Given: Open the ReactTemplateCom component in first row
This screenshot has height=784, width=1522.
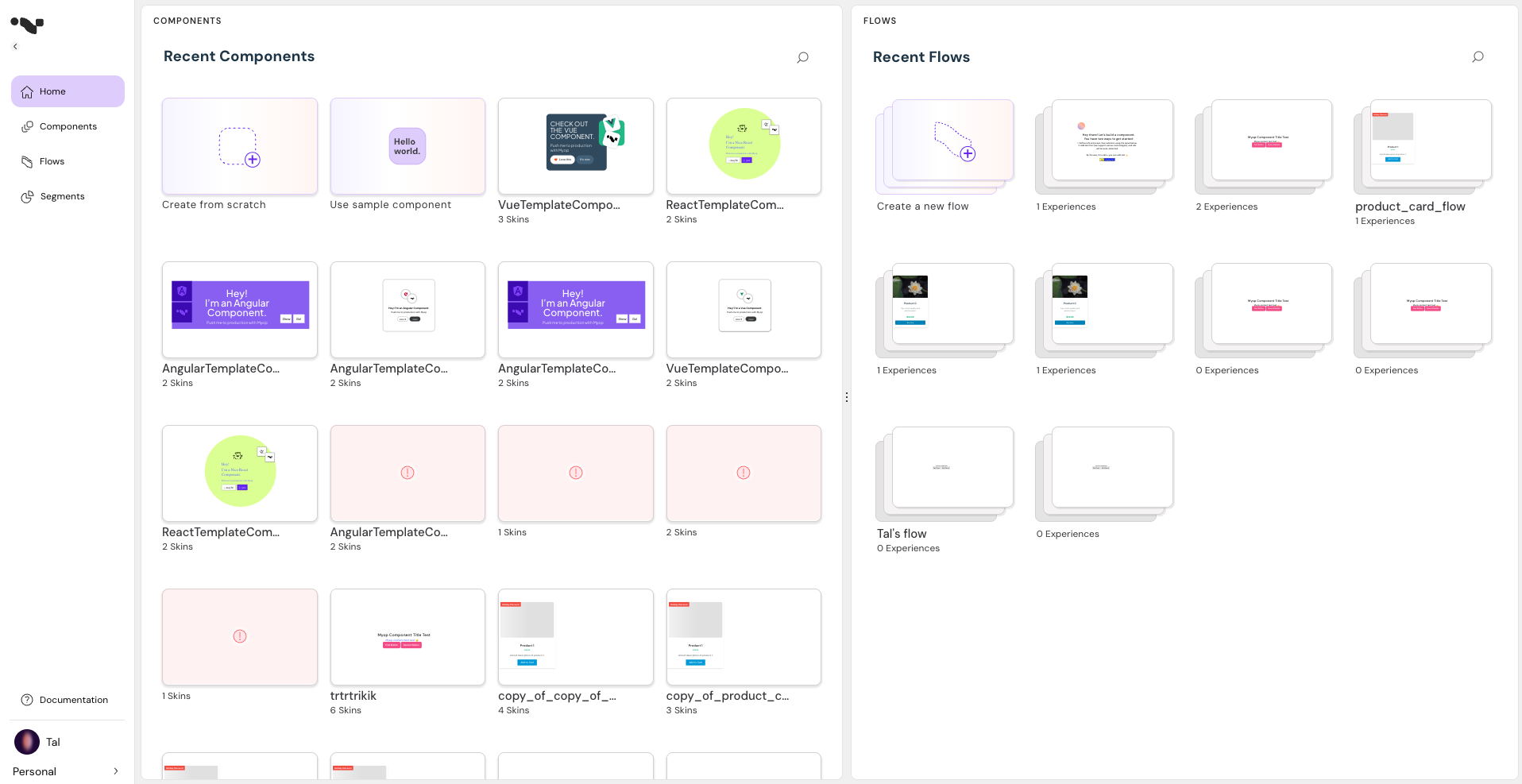Looking at the screenshot, I should pyautogui.click(x=744, y=146).
